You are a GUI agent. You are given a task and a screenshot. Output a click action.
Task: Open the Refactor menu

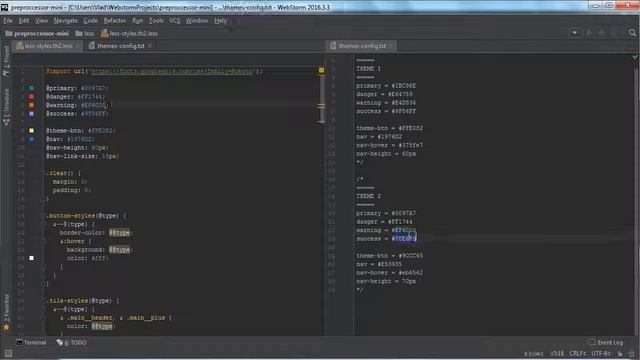click(115, 20)
